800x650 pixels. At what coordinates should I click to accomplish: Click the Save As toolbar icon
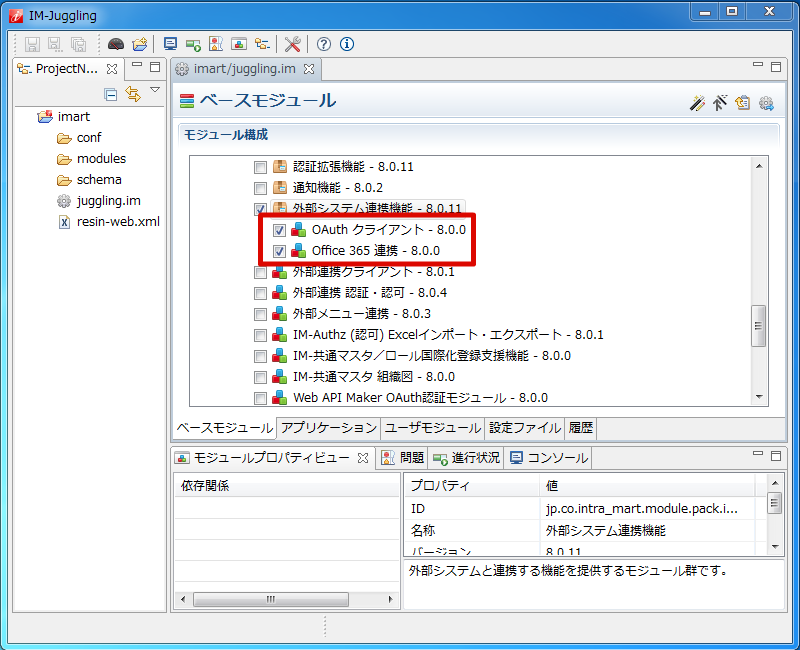[x=55, y=44]
